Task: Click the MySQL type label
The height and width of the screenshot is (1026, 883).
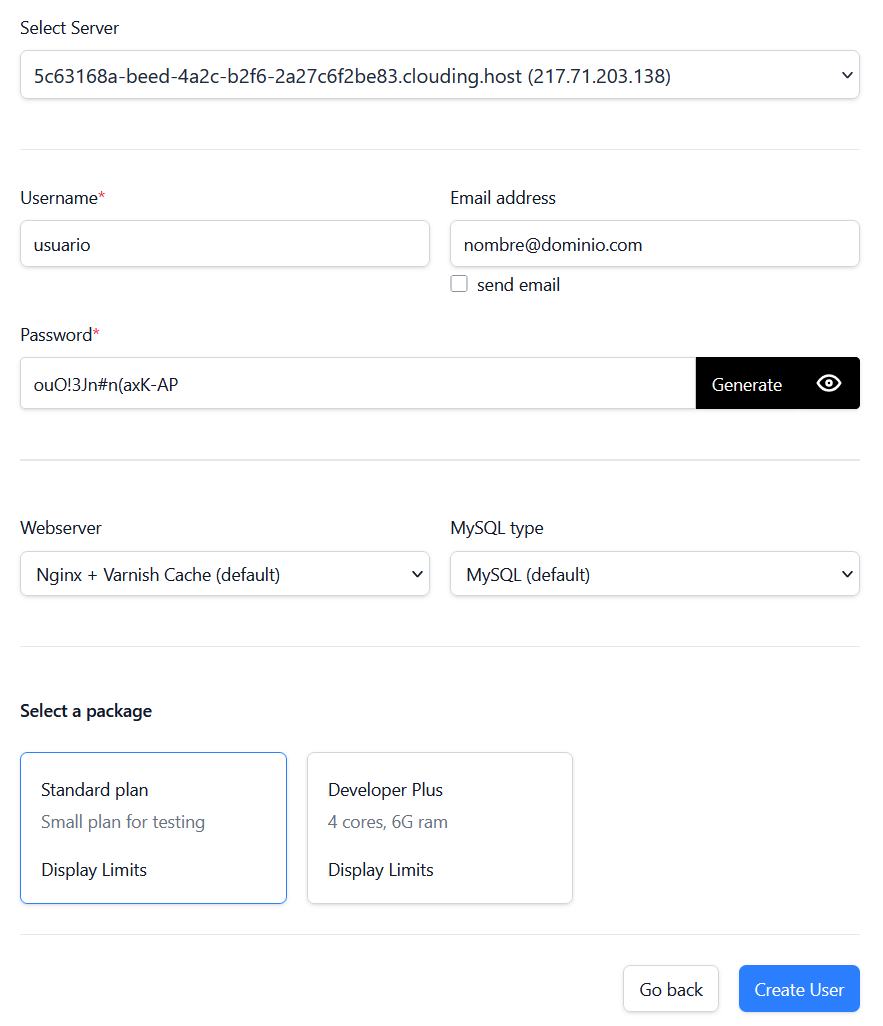Action: point(497,528)
